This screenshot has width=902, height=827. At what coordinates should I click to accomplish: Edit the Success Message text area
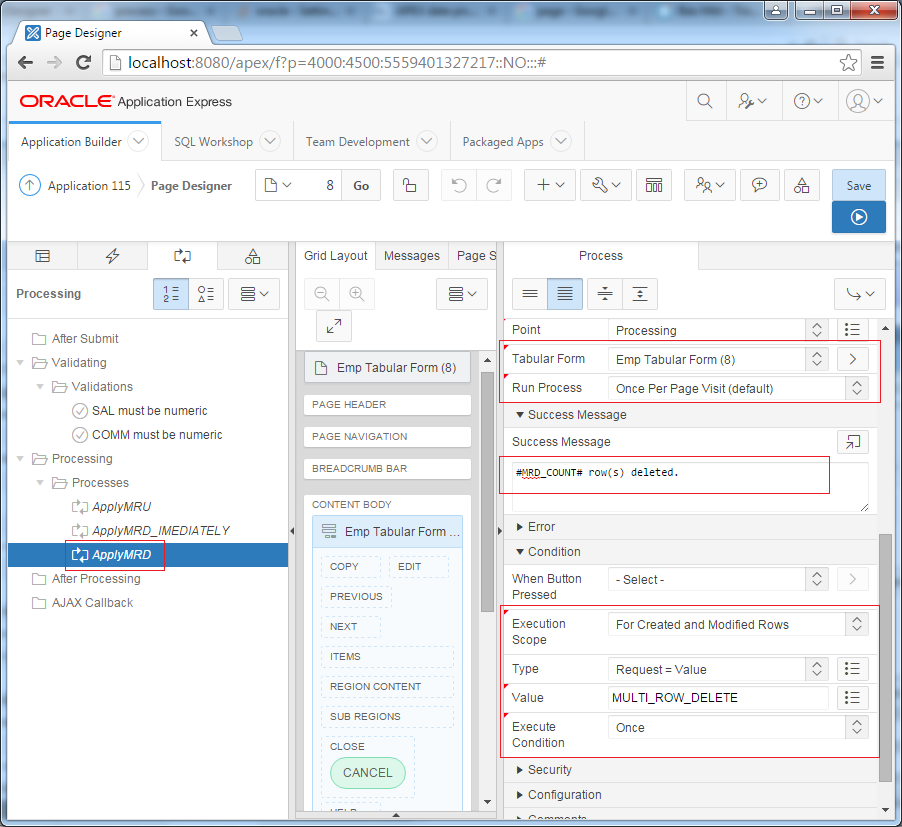tap(690, 487)
